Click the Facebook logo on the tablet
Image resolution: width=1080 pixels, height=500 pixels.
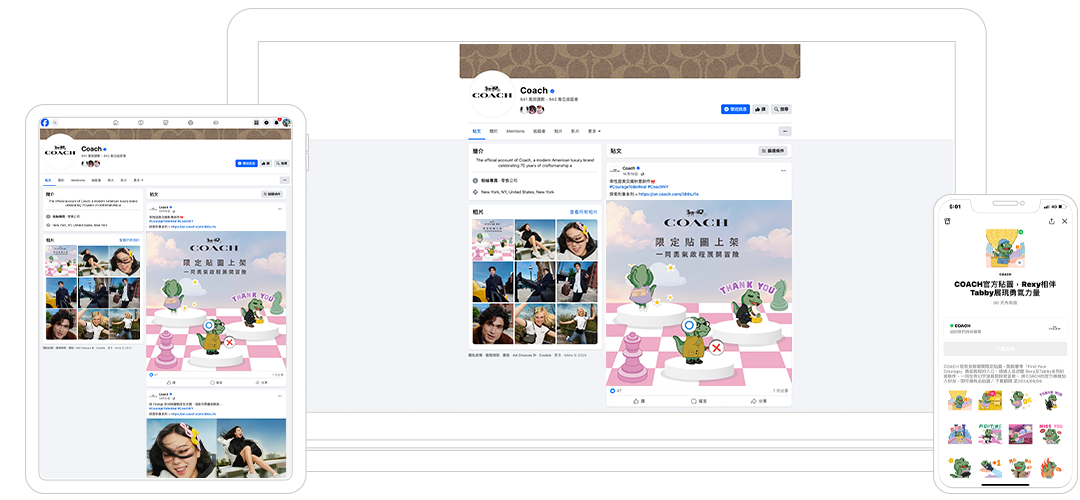(45, 123)
